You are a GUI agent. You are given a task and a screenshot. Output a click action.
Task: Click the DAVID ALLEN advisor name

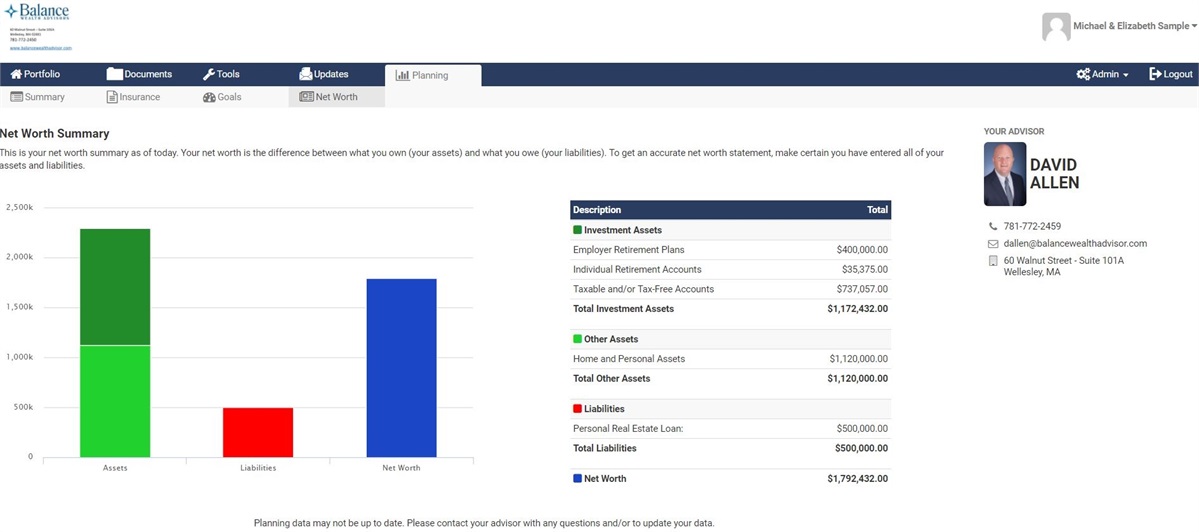point(1054,174)
